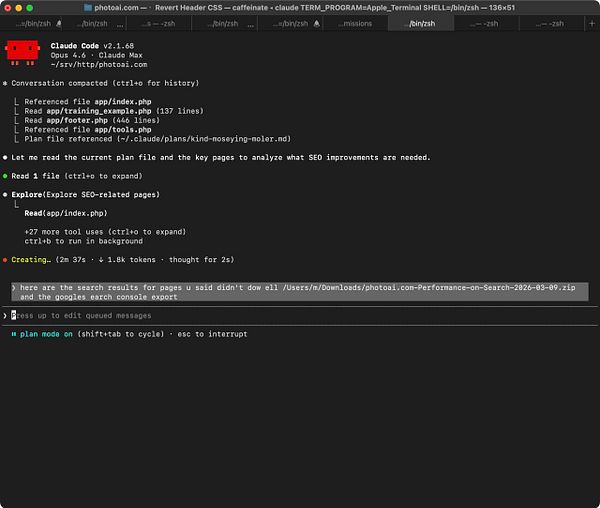The width and height of the screenshot is (600, 508).
Task: Click 'Explore(Explore SEO-related pages)' task line
Action: [85, 195]
